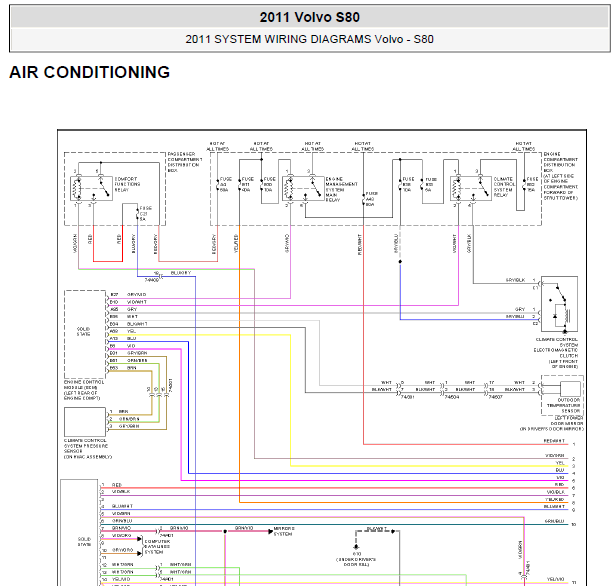Click the Climate Control System Relay symbol
The width and height of the screenshot is (616, 586).
point(471,189)
